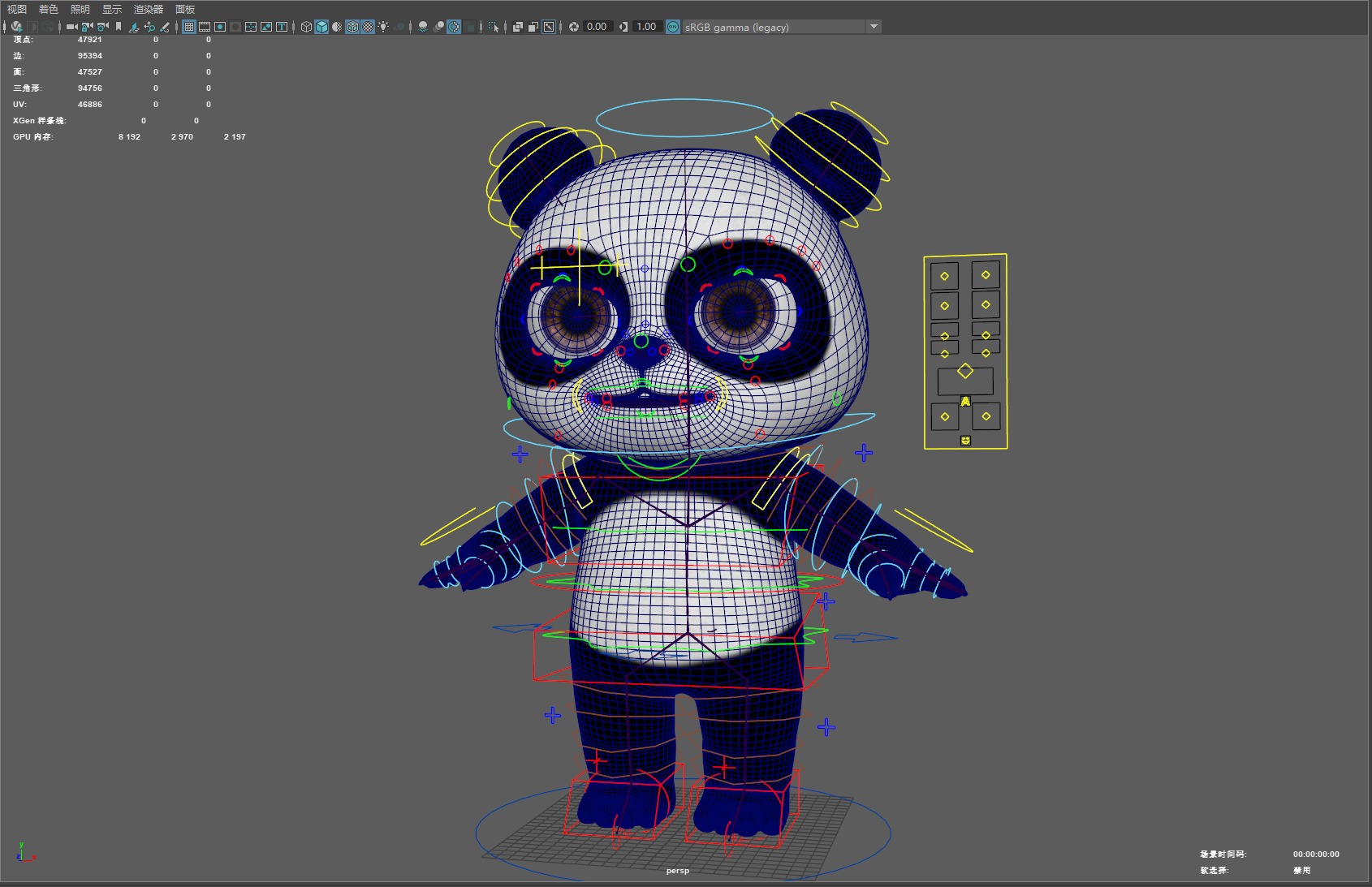Toggle wireframe on shaded
This screenshot has height=887, width=1372.
[352, 27]
